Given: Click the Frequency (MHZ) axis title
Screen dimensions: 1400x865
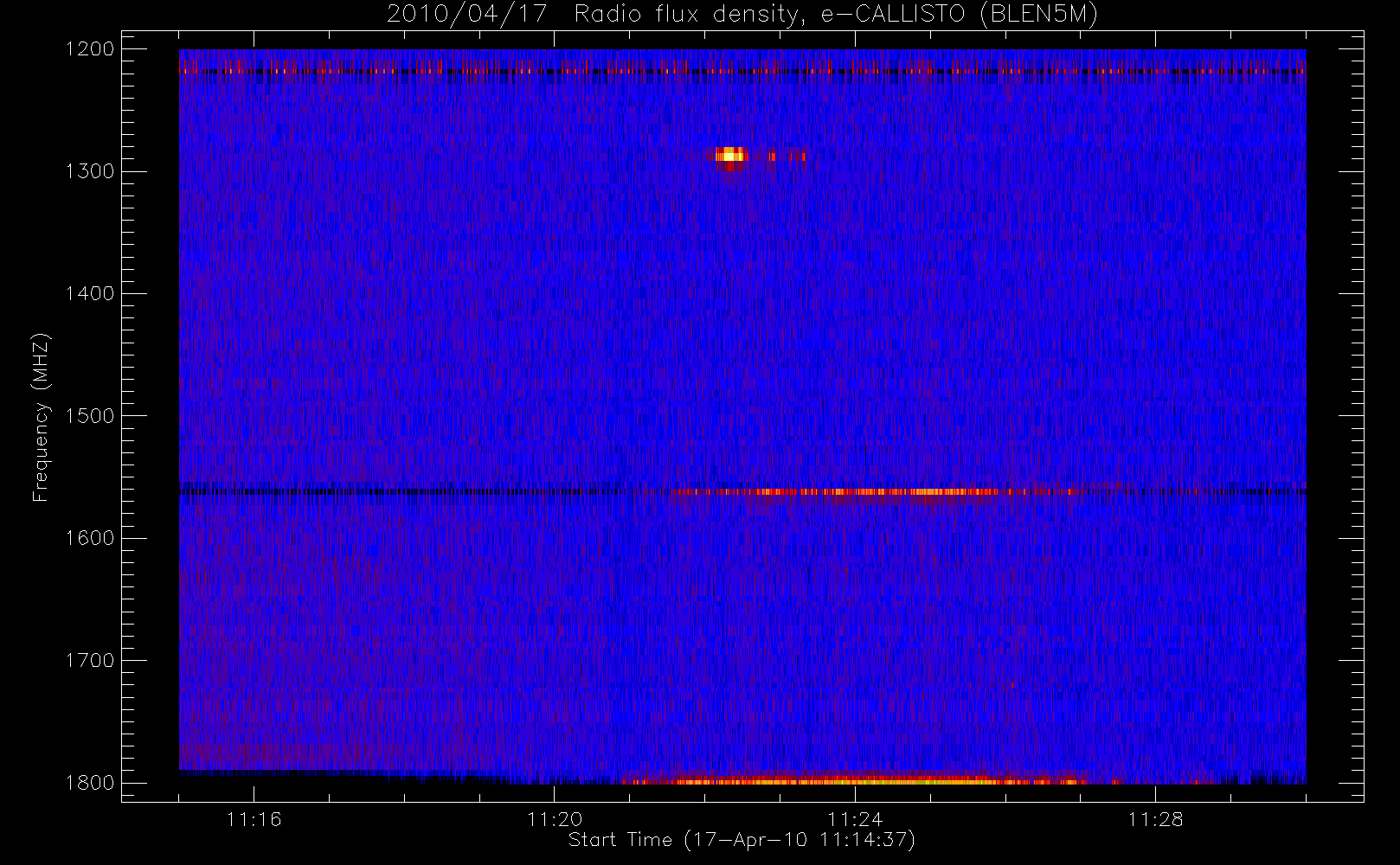Looking at the screenshot, I should click(x=41, y=416).
